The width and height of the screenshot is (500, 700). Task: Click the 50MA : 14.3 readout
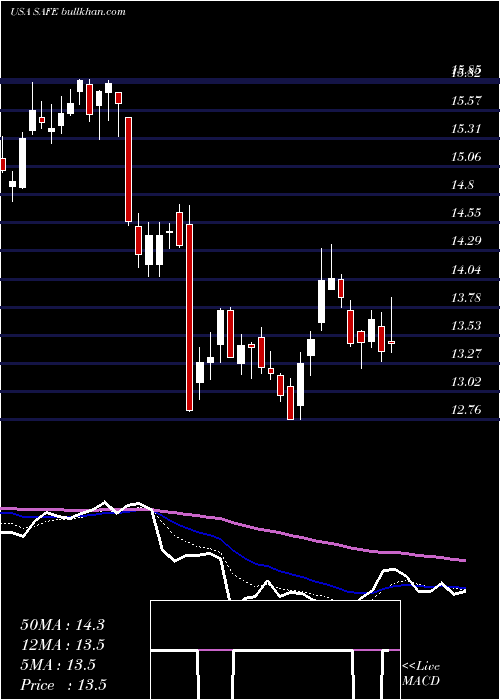coord(62,625)
